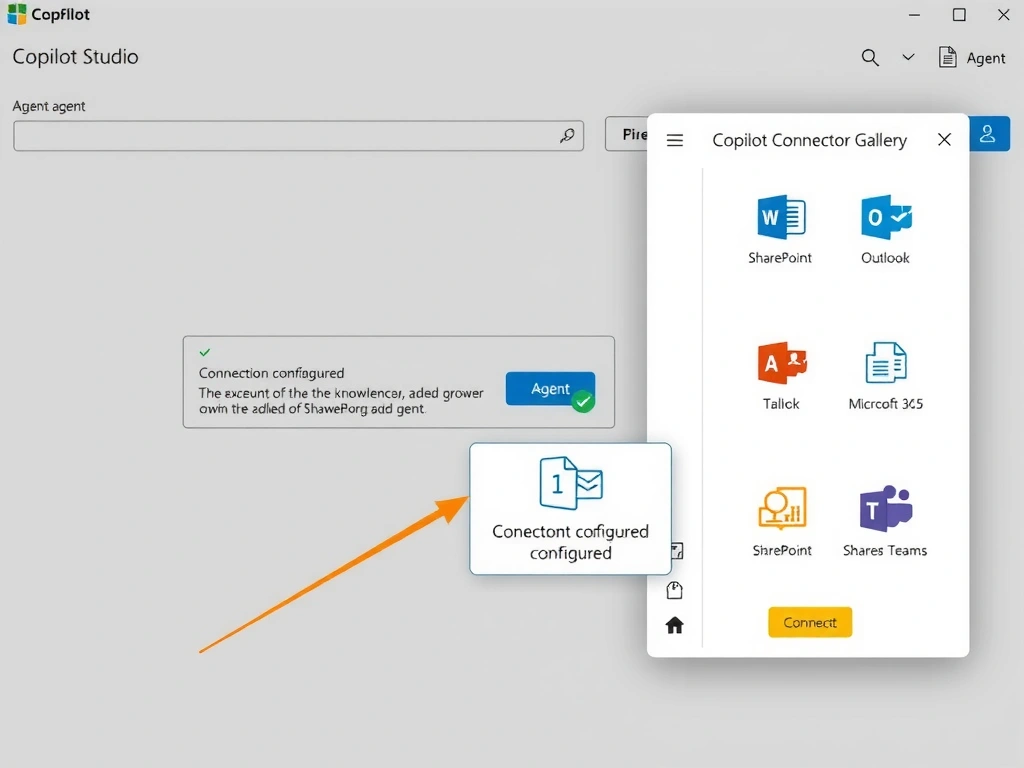Click the home icon in gallery sidebar
Image resolution: width=1024 pixels, height=768 pixels.
coord(675,626)
